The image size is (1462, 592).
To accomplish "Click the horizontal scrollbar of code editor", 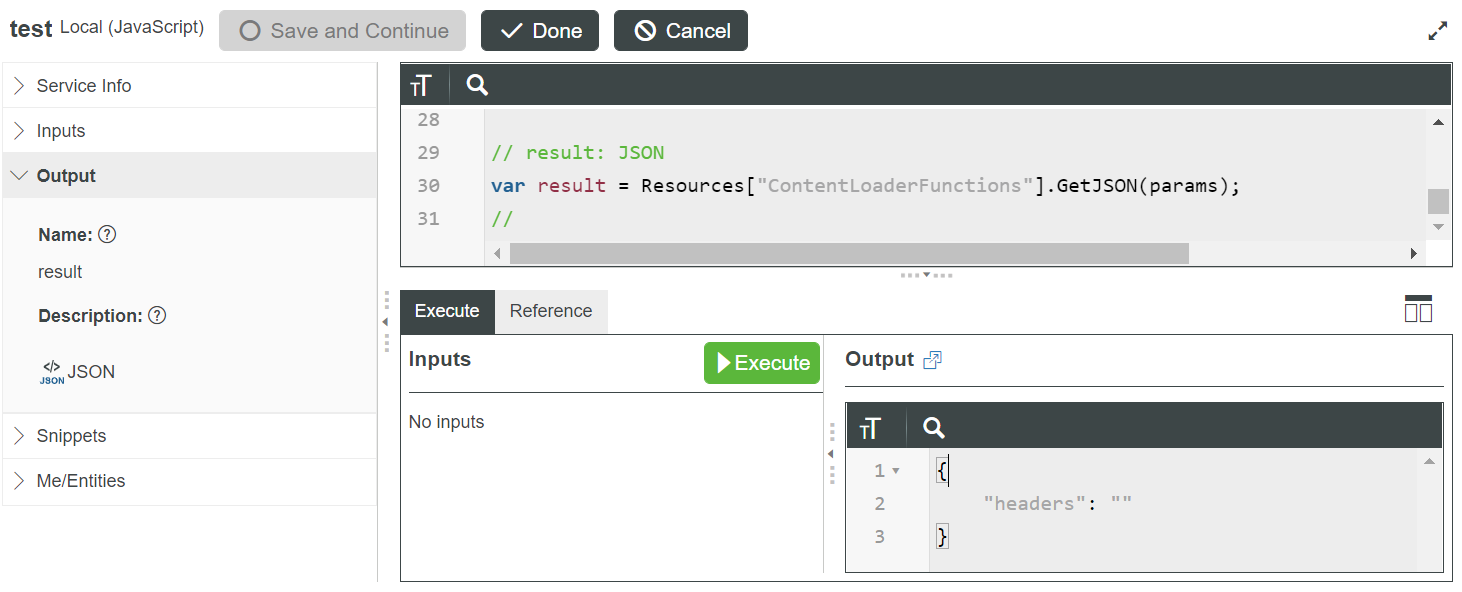I will [x=848, y=254].
